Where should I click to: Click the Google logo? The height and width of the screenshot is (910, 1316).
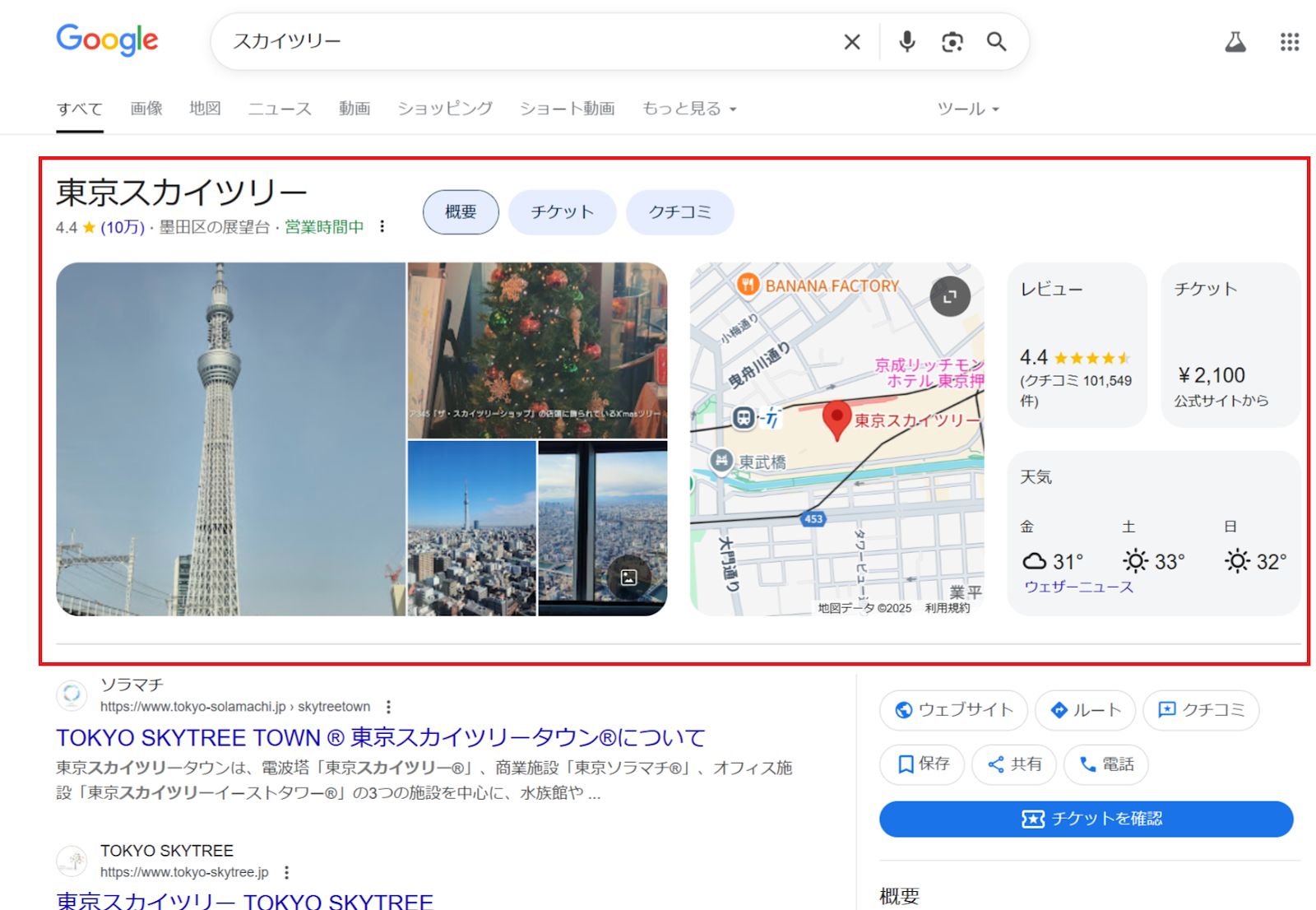[107, 39]
